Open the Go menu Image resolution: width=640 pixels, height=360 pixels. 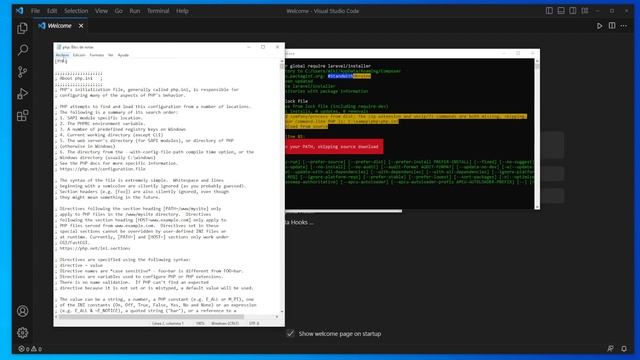coord(118,11)
